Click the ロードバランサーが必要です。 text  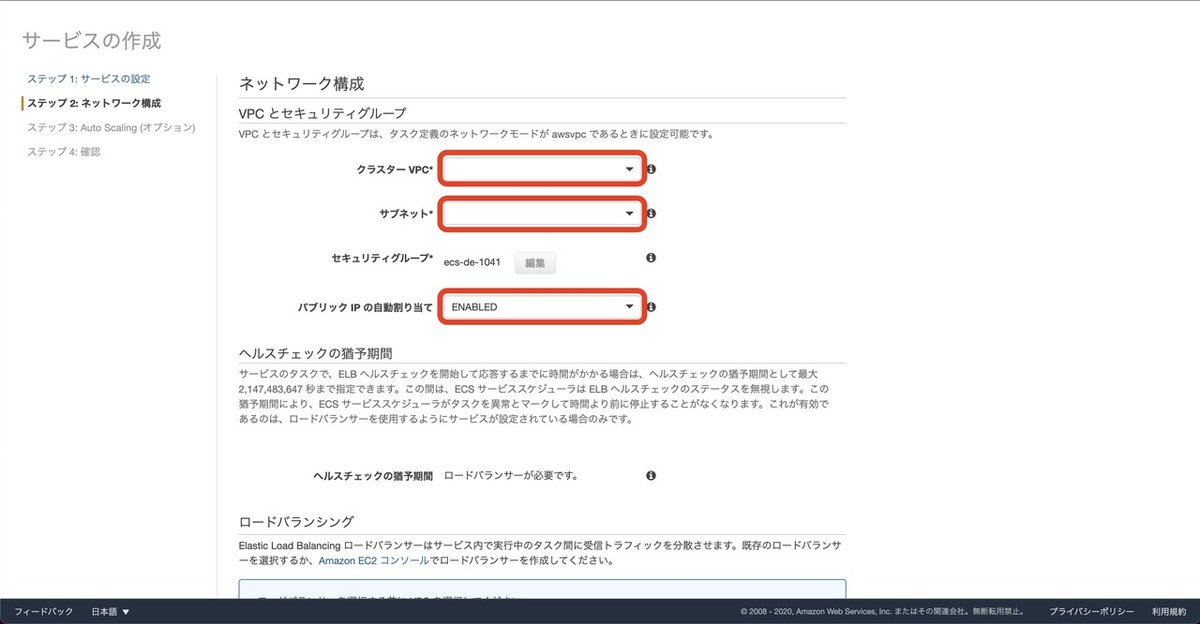pos(511,476)
